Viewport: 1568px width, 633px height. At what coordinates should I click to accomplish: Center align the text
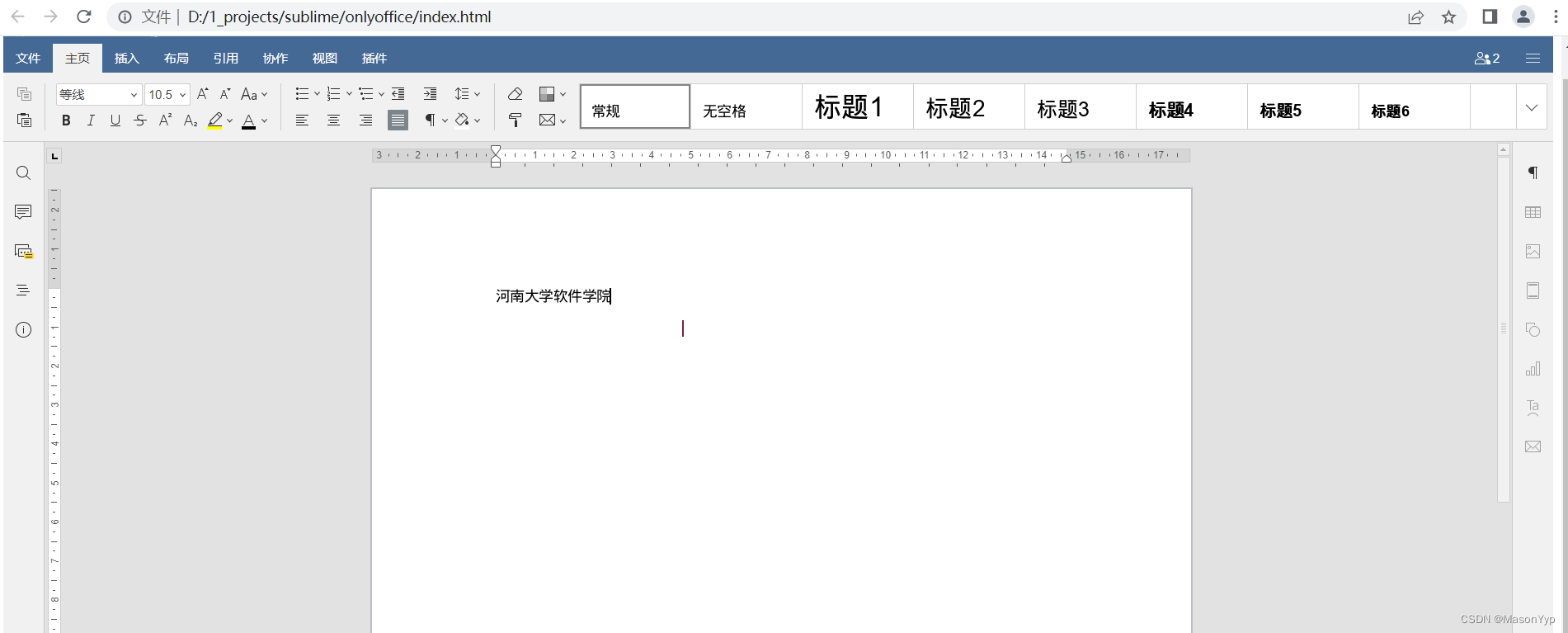point(333,120)
